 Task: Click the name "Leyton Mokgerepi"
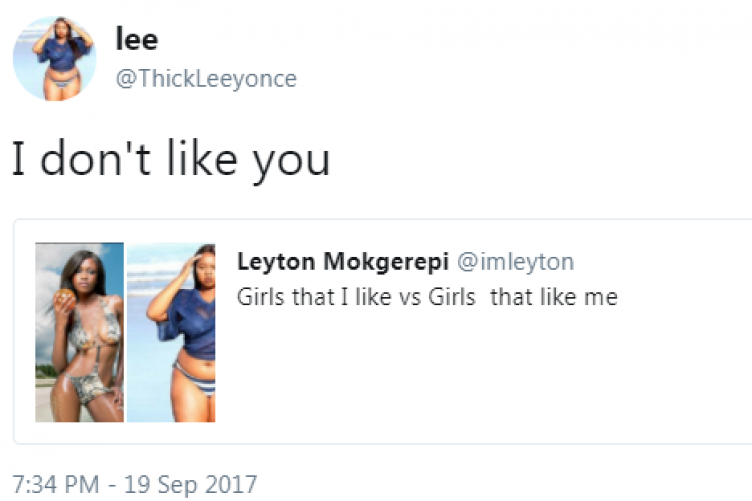point(343,262)
